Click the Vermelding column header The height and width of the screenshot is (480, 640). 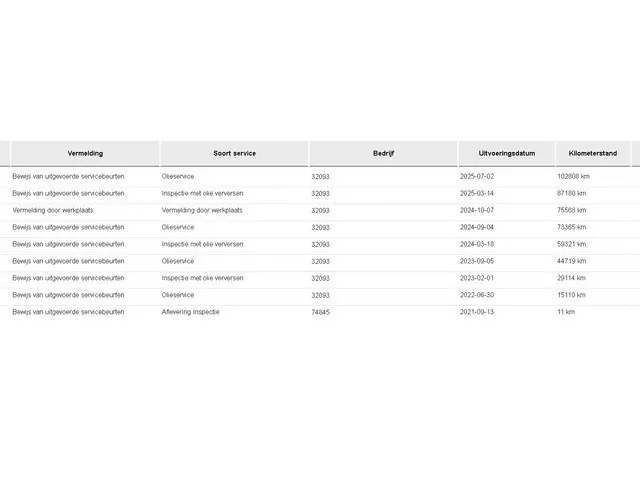point(85,153)
